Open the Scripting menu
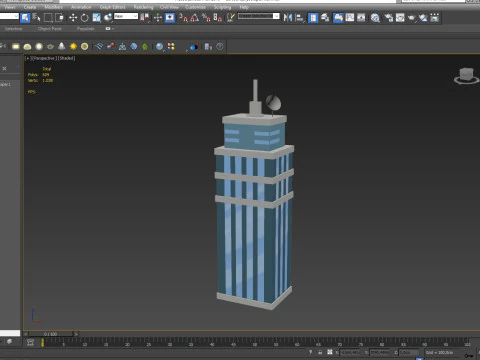This screenshot has width=480, height=360. 222,7
